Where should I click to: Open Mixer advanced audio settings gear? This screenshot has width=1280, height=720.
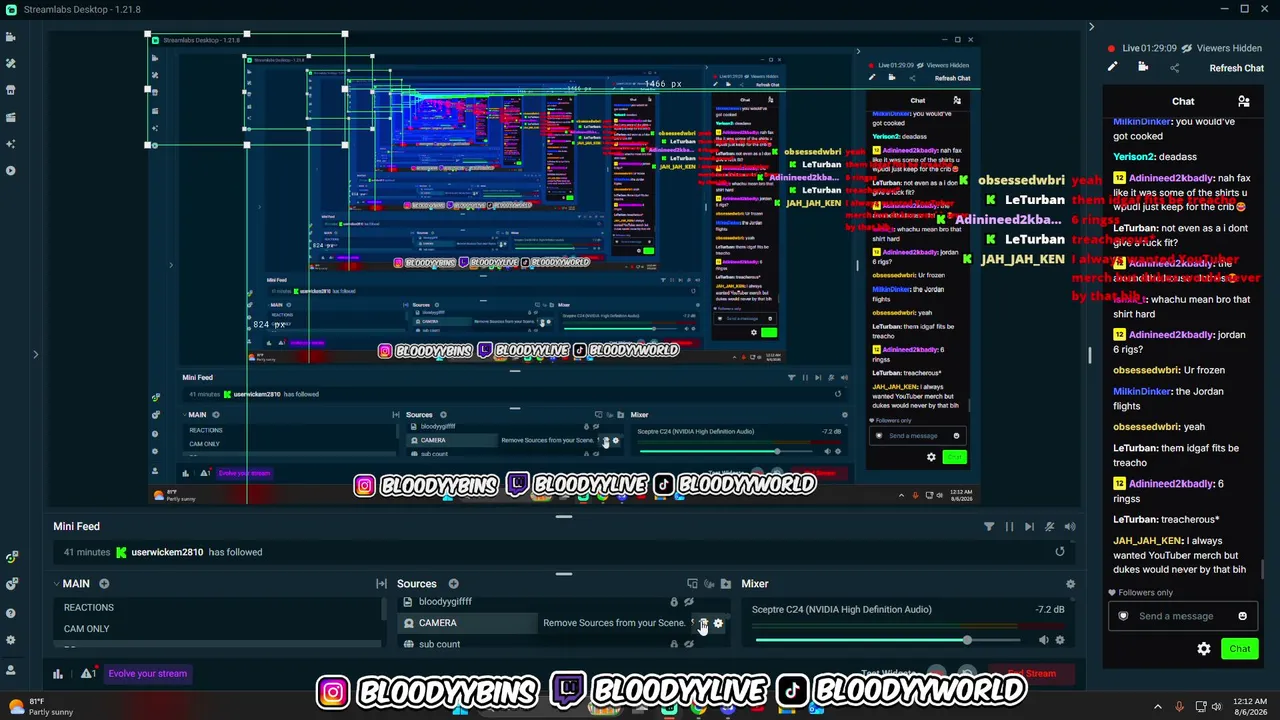coord(1070,584)
